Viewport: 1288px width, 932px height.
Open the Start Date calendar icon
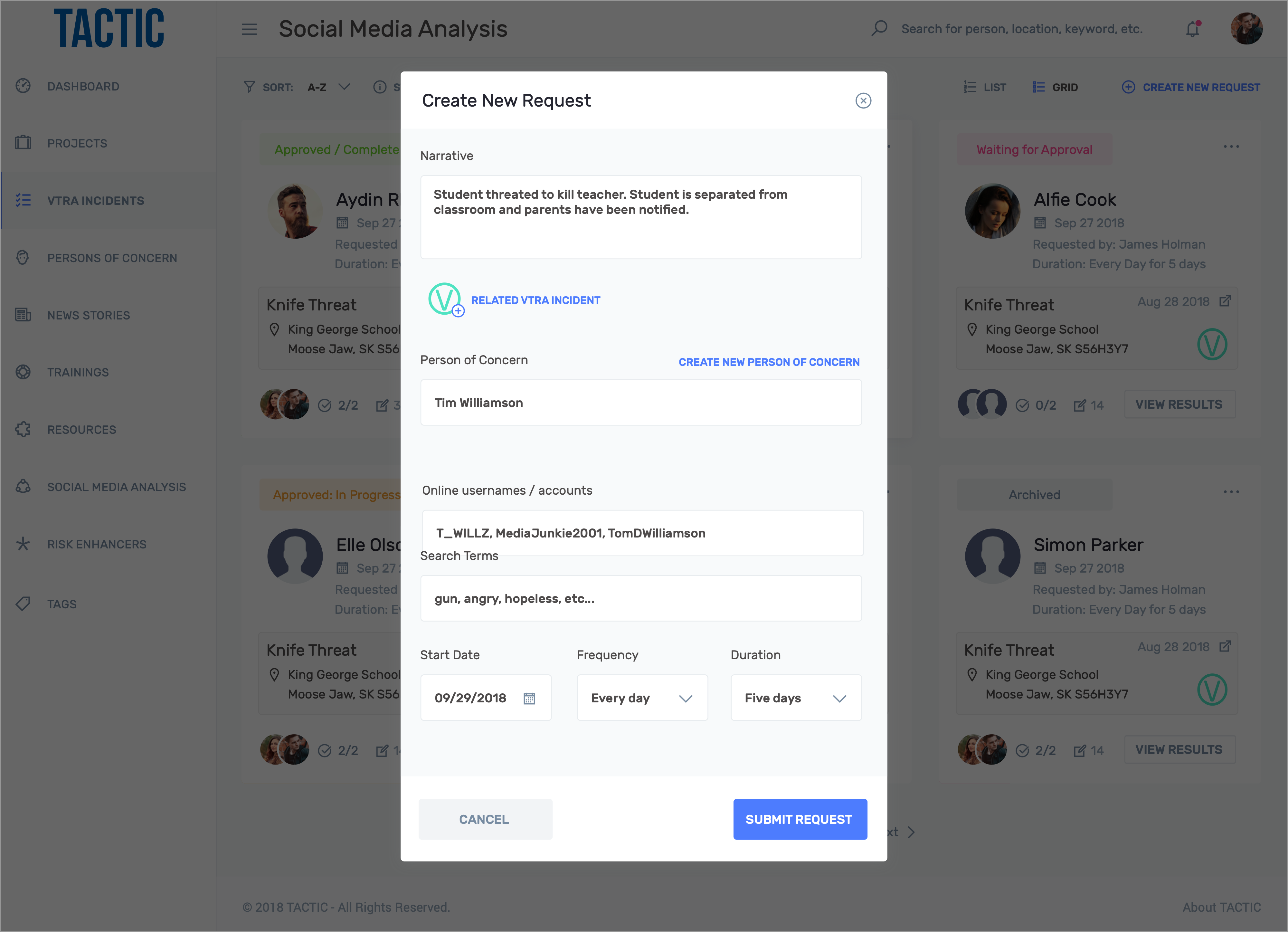click(529, 698)
